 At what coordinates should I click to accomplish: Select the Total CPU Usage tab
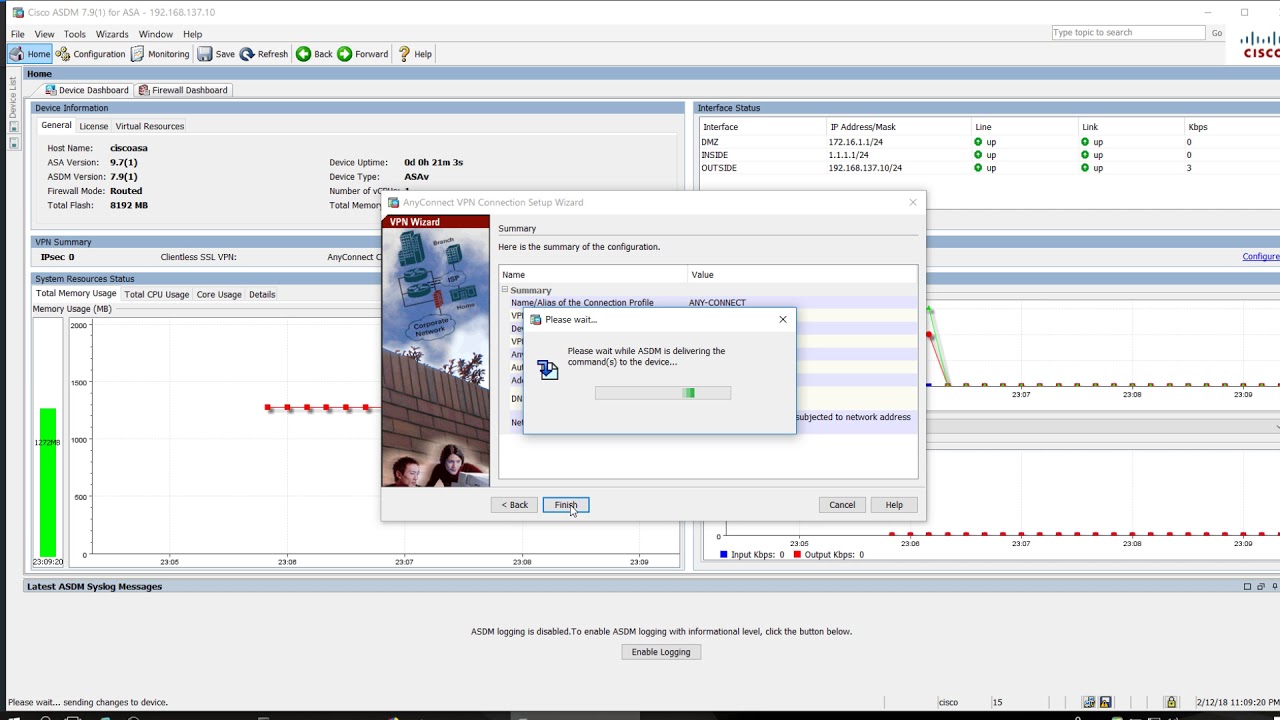(x=156, y=294)
